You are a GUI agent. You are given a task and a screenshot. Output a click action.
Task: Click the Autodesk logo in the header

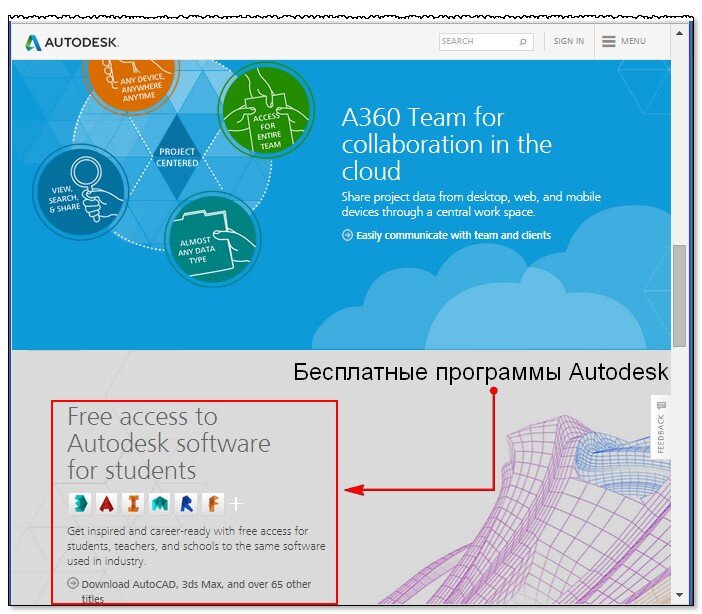coord(72,43)
